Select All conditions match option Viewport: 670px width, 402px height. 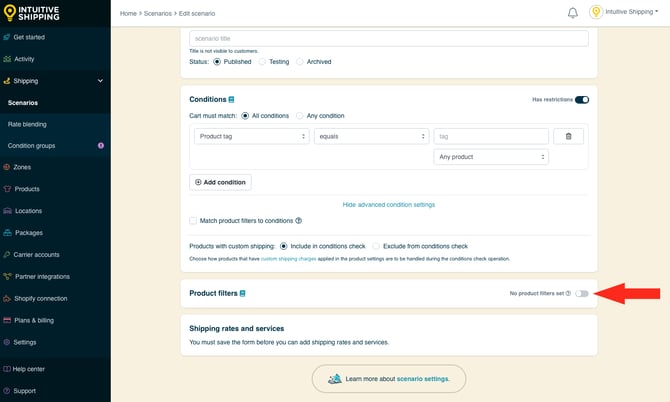(x=245, y=116)
